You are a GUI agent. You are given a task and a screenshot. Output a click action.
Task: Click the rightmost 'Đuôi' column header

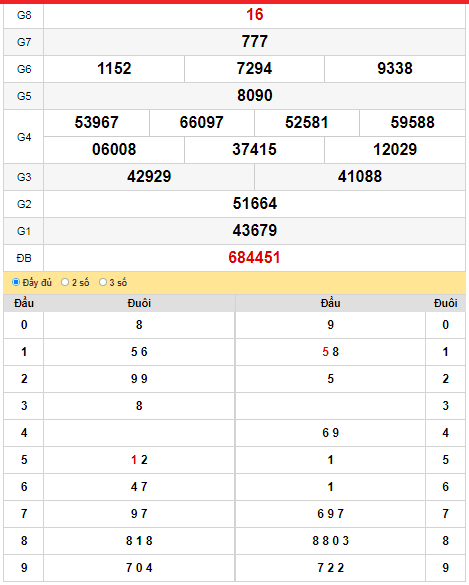[x=445, y=303]
